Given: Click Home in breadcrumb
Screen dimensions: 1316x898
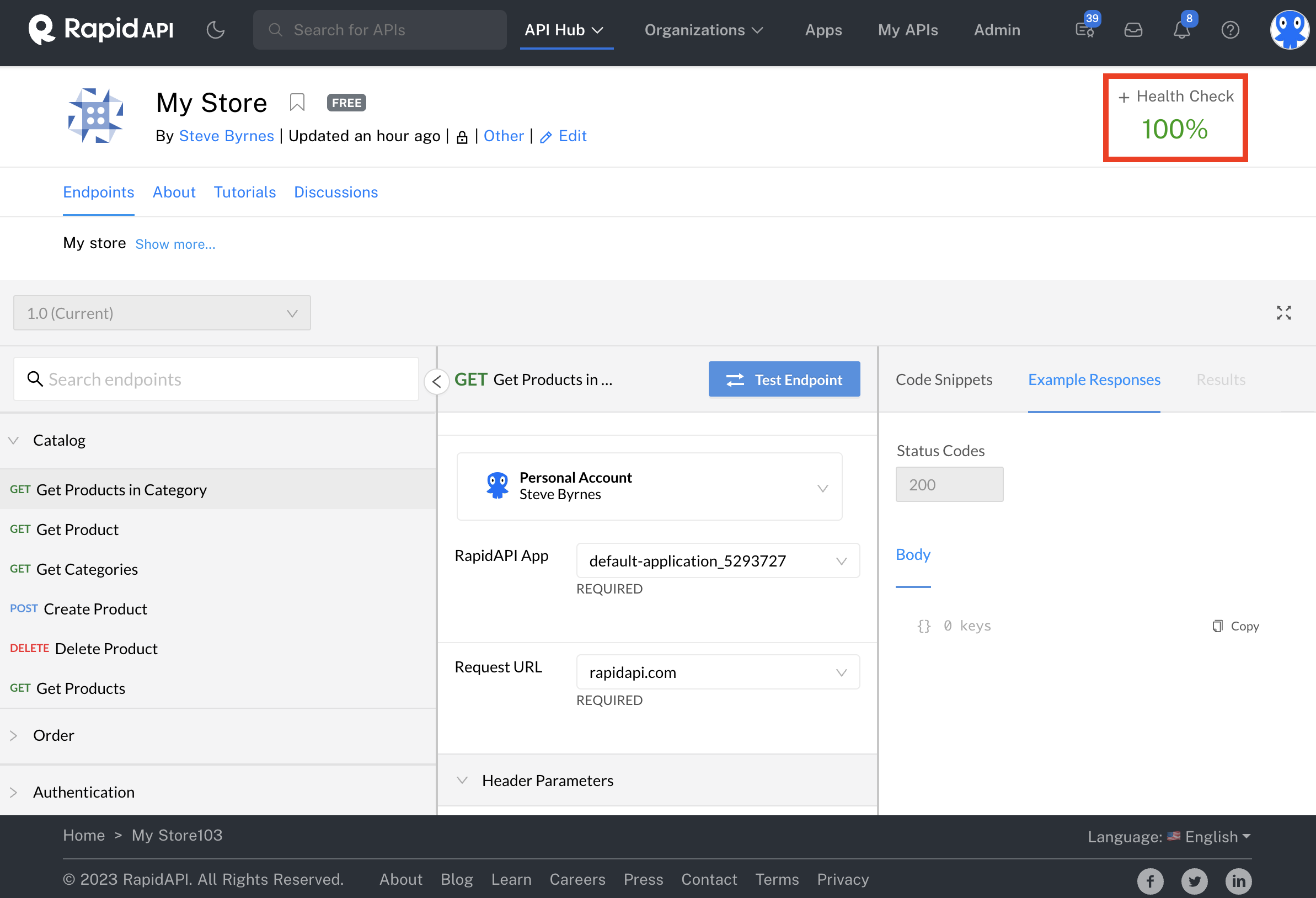Looking at the screenshot, I should pyautogui.click(x=84, y=835).
